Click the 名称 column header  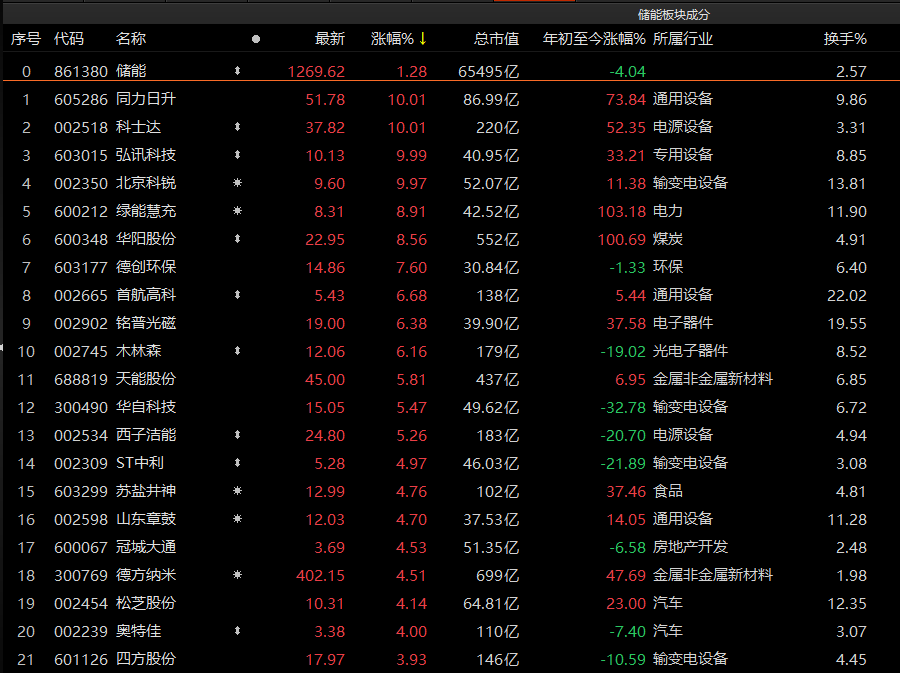[131, 39]
